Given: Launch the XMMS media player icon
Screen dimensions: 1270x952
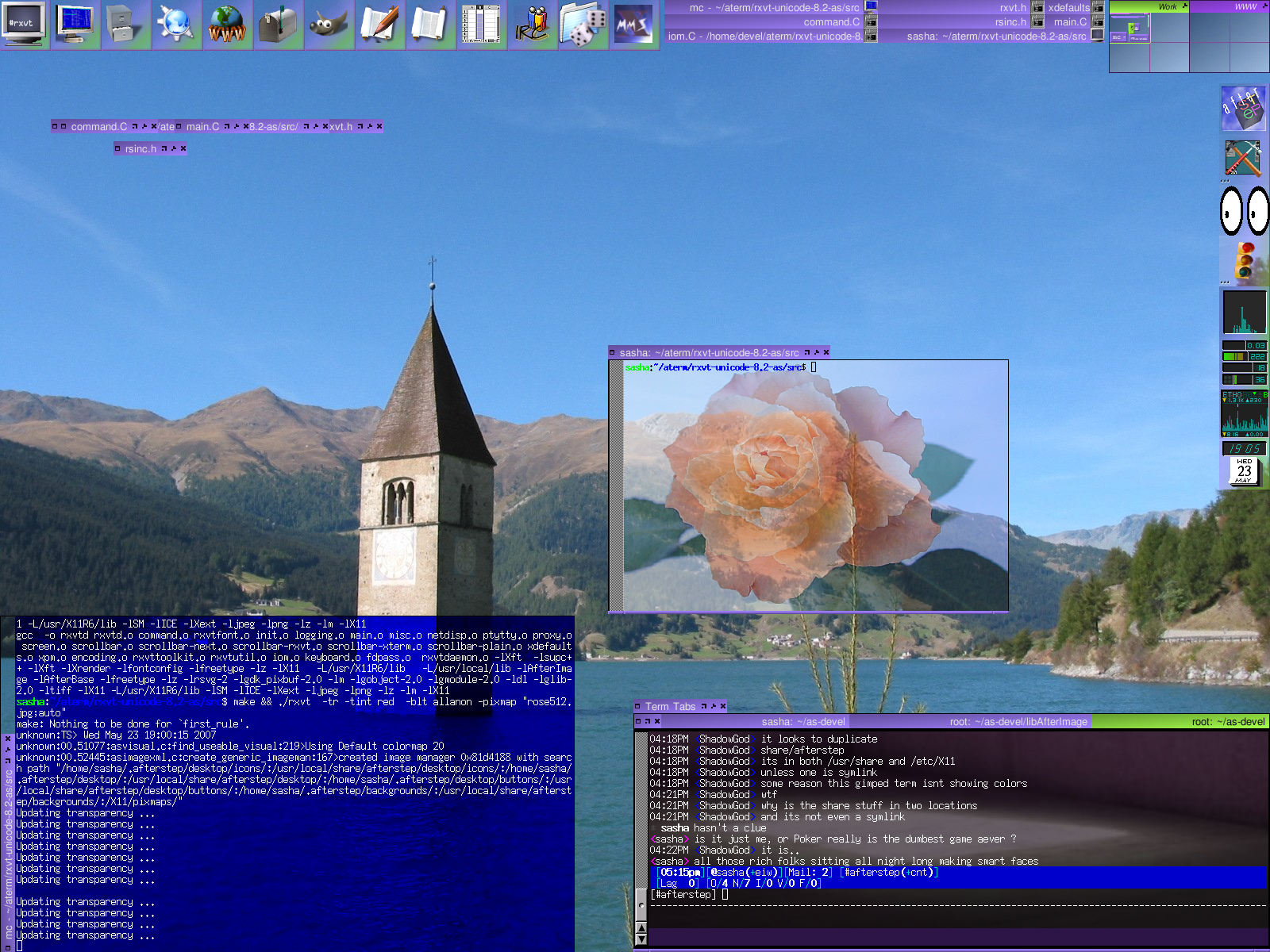Looking at the screenshot, I should (x=633, y=25).
